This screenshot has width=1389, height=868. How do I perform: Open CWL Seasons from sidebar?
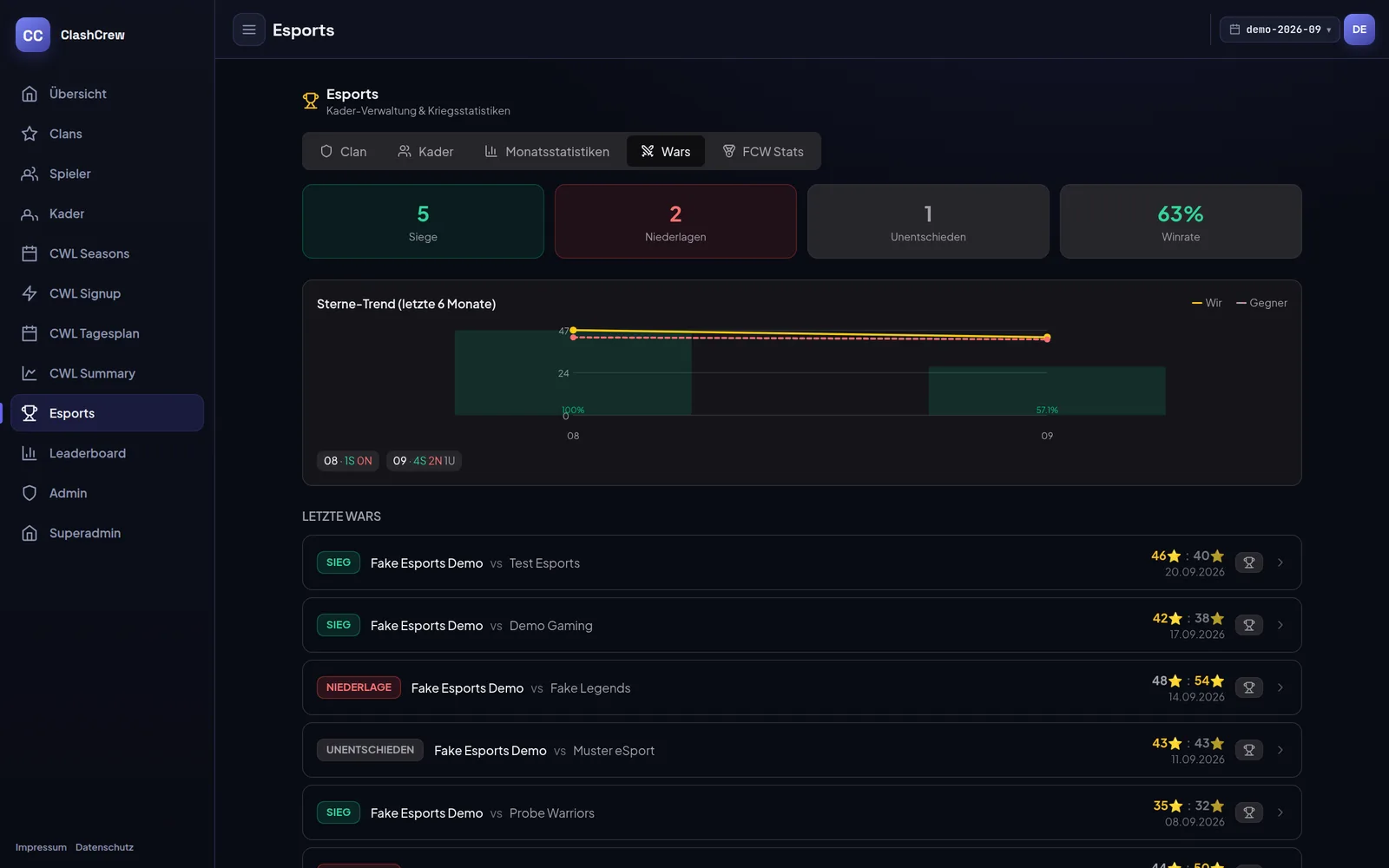(107, 253)
